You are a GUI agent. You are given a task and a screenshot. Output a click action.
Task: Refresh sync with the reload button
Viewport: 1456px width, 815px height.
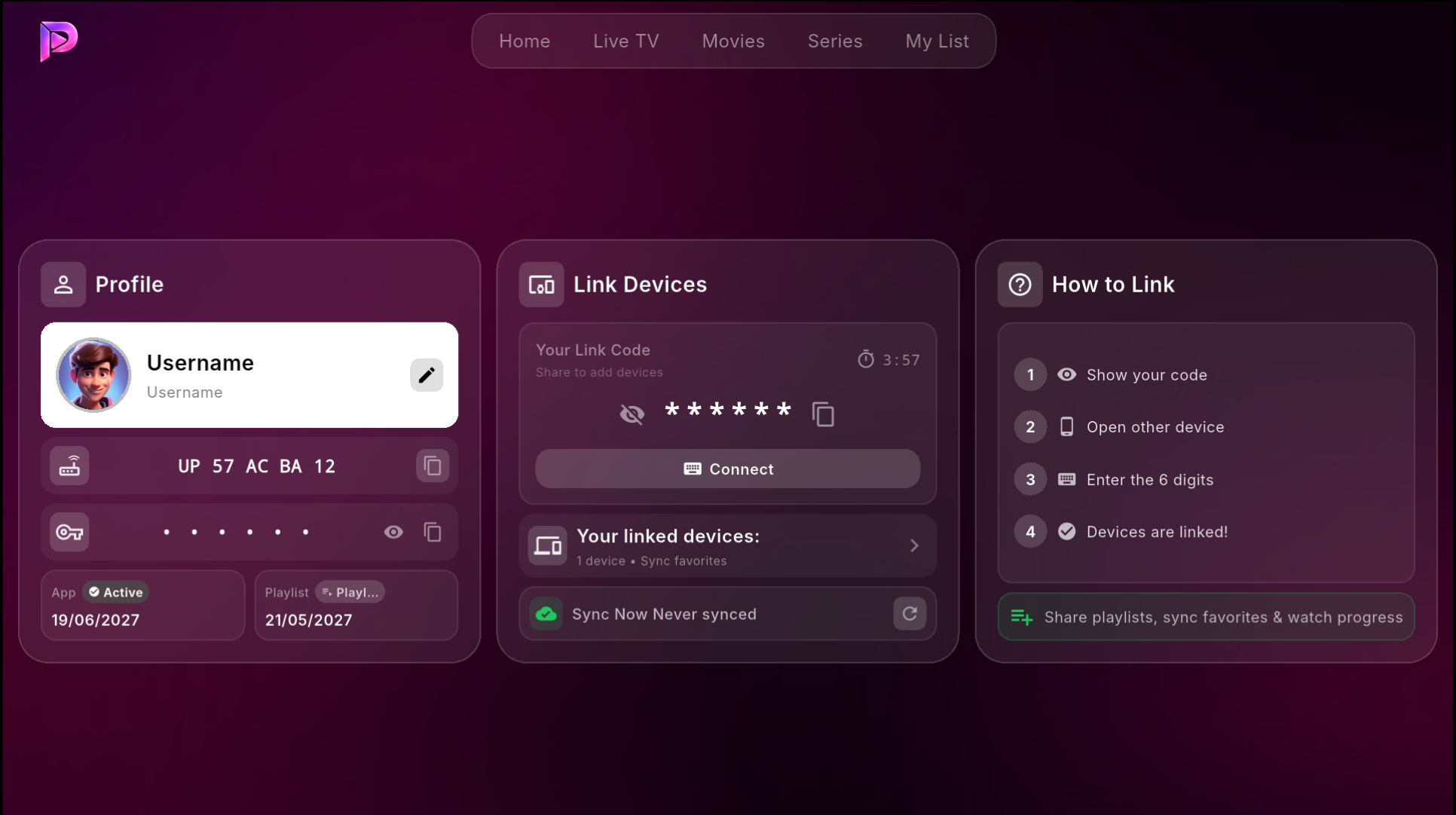910,614
